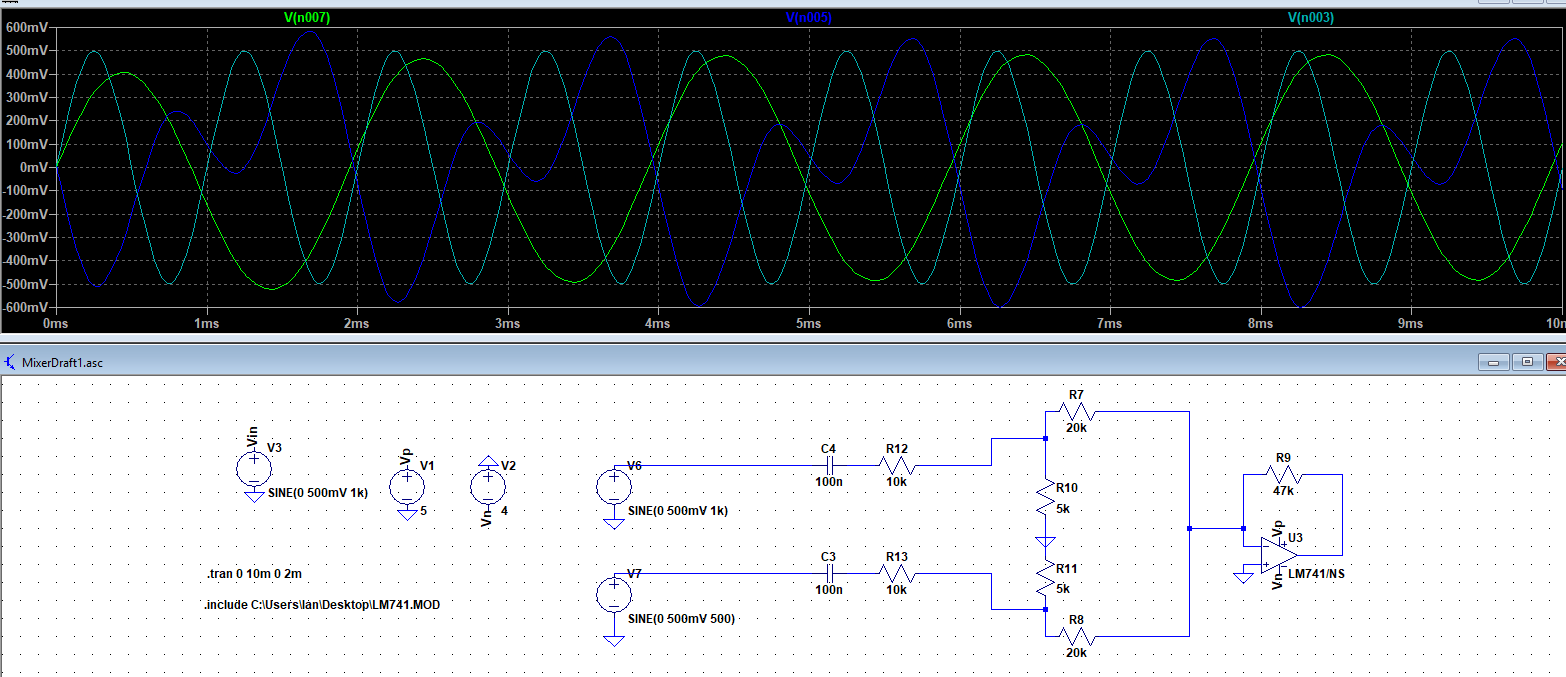The image size is (1566, 677).
Task: Select capacitor C3 labeled 100n
Action: 830,572
